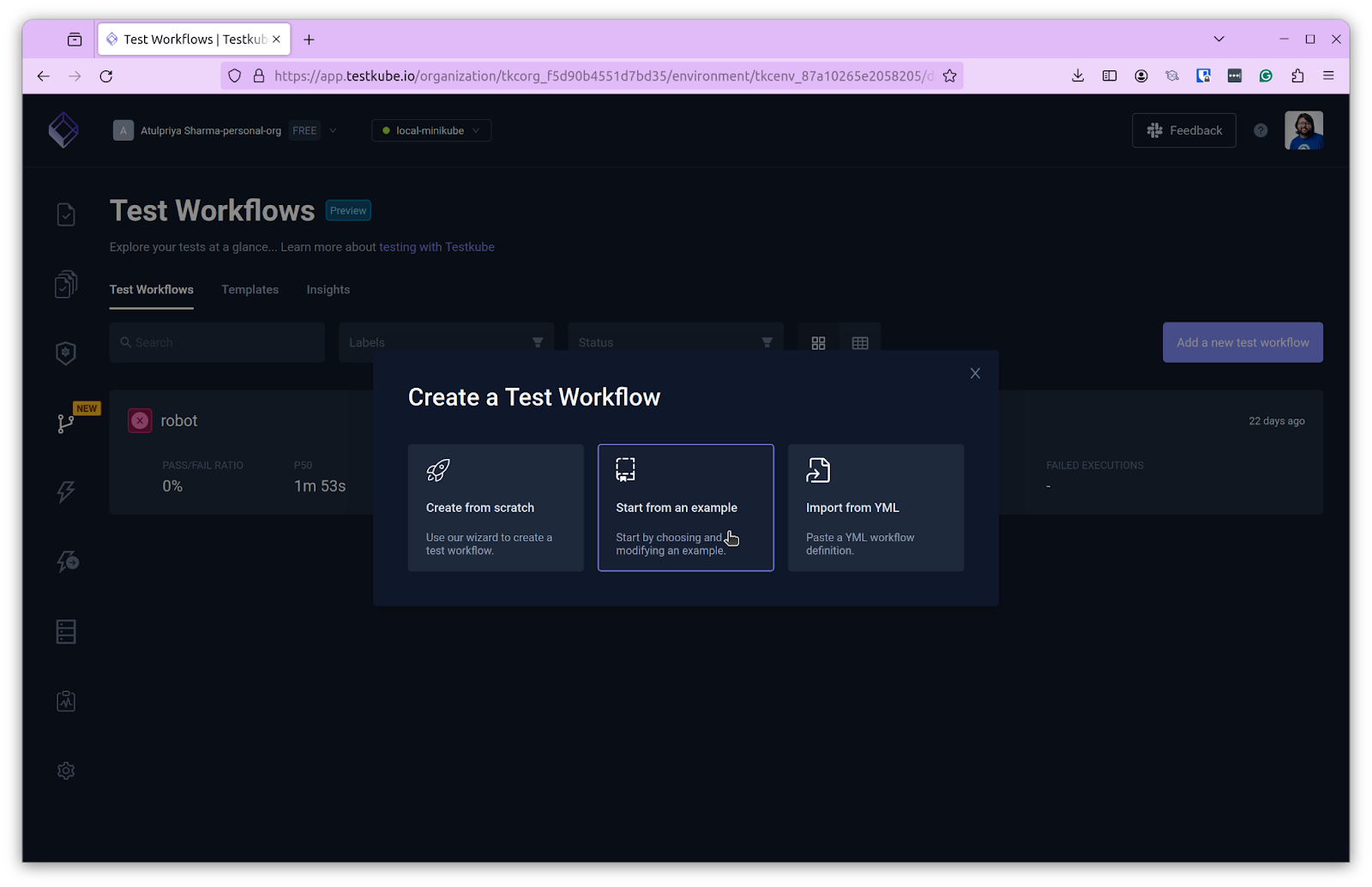The width and height of the screenshot is (1372, 887).
Task: Open the Triggers lightning sidebar icon
Action: click(x=66, y=492)
